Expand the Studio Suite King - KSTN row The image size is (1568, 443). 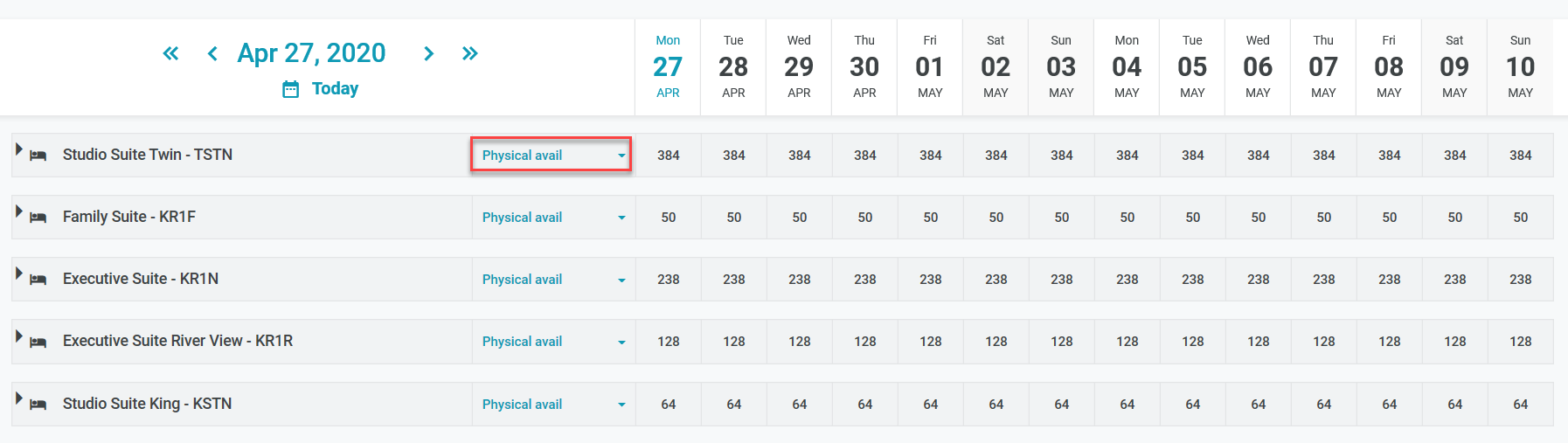(x=18, y=398)
